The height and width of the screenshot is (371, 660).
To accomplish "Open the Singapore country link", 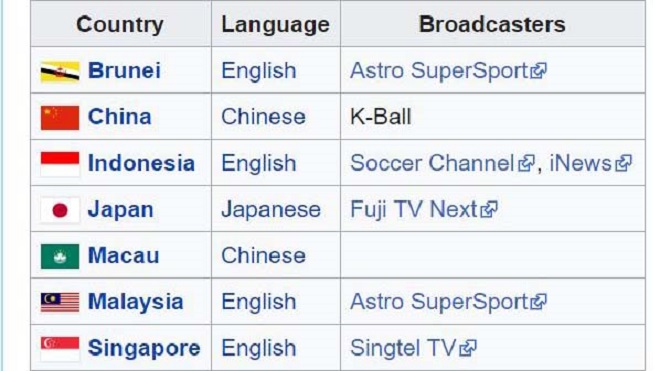I will point(144,348).
